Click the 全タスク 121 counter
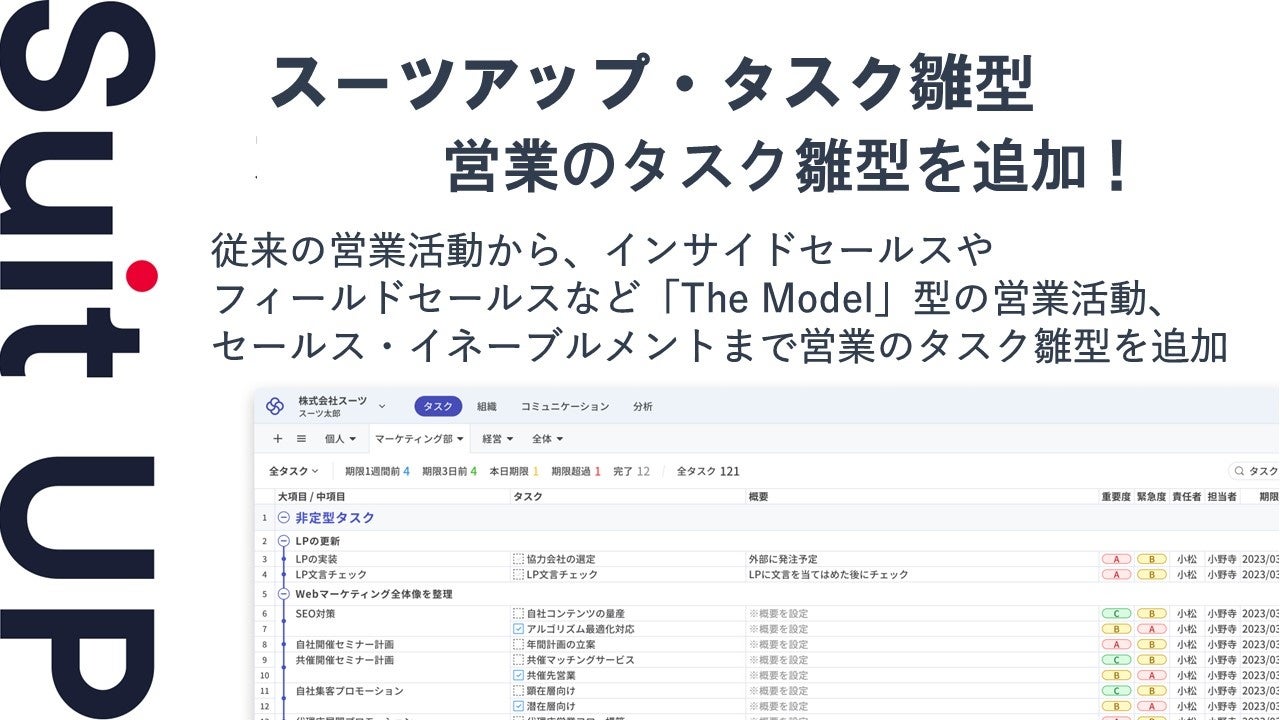Screen dimensions: 1280x720 coord(708,471)
